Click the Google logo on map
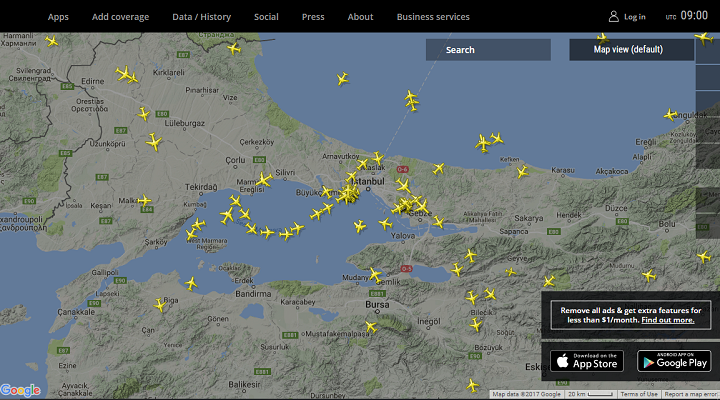Image resolution: width=720 pixels, height=400 pixels. (x=20, y=390)
